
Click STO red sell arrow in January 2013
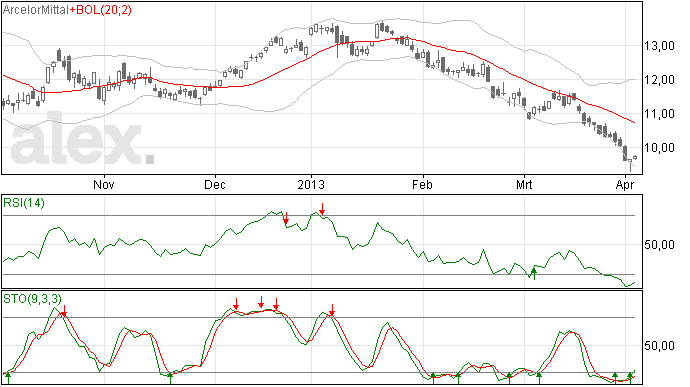332,310
